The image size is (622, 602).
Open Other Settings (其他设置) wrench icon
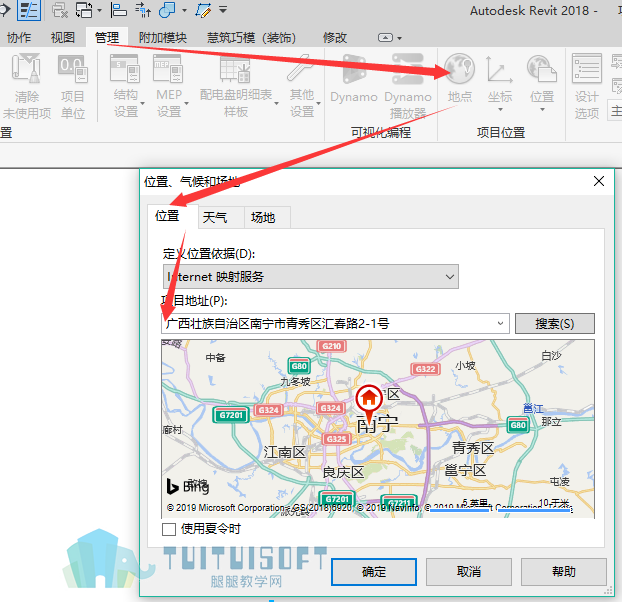point(301,68)
